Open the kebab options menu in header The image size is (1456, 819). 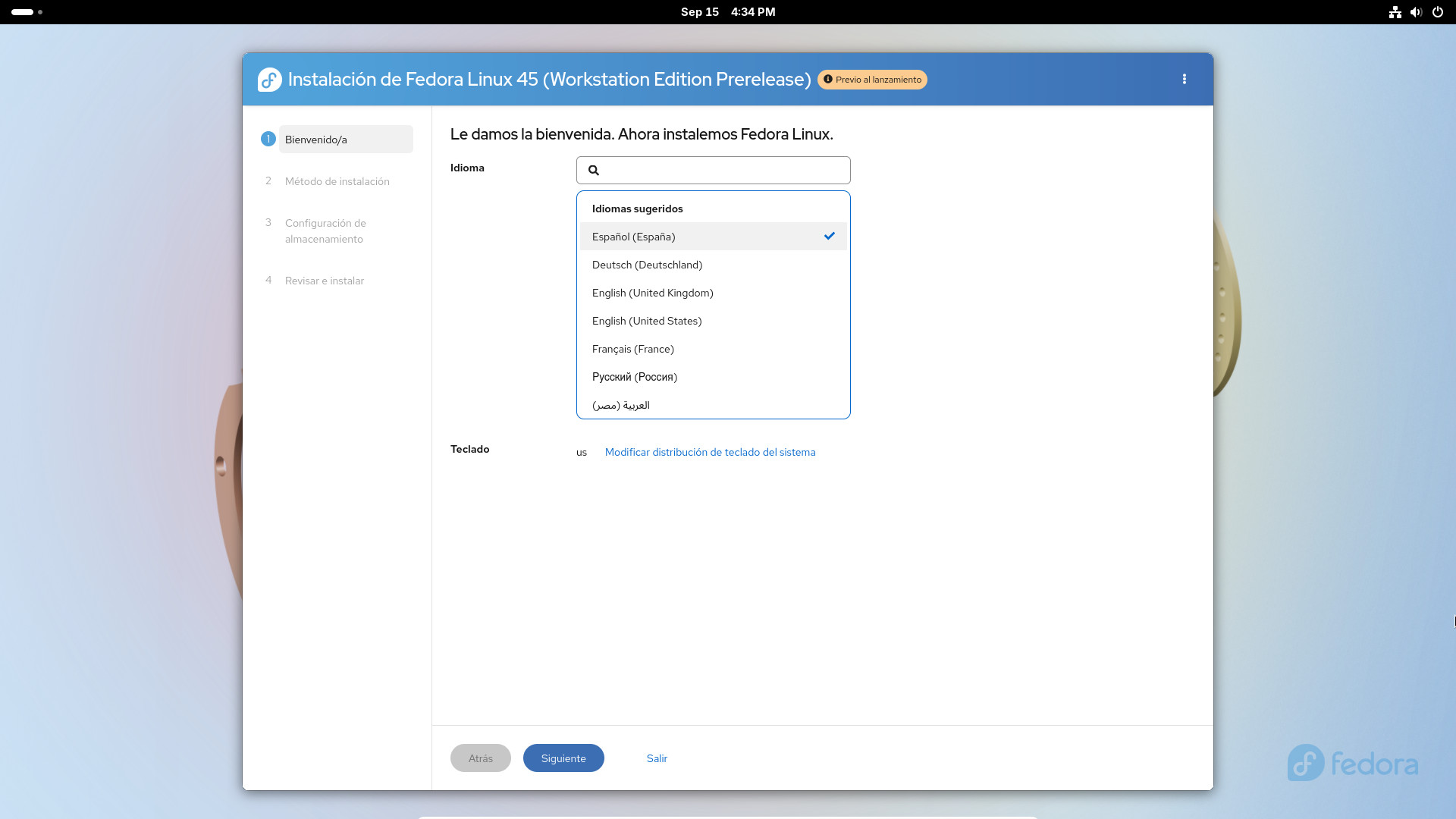[x=1184, y=79]
